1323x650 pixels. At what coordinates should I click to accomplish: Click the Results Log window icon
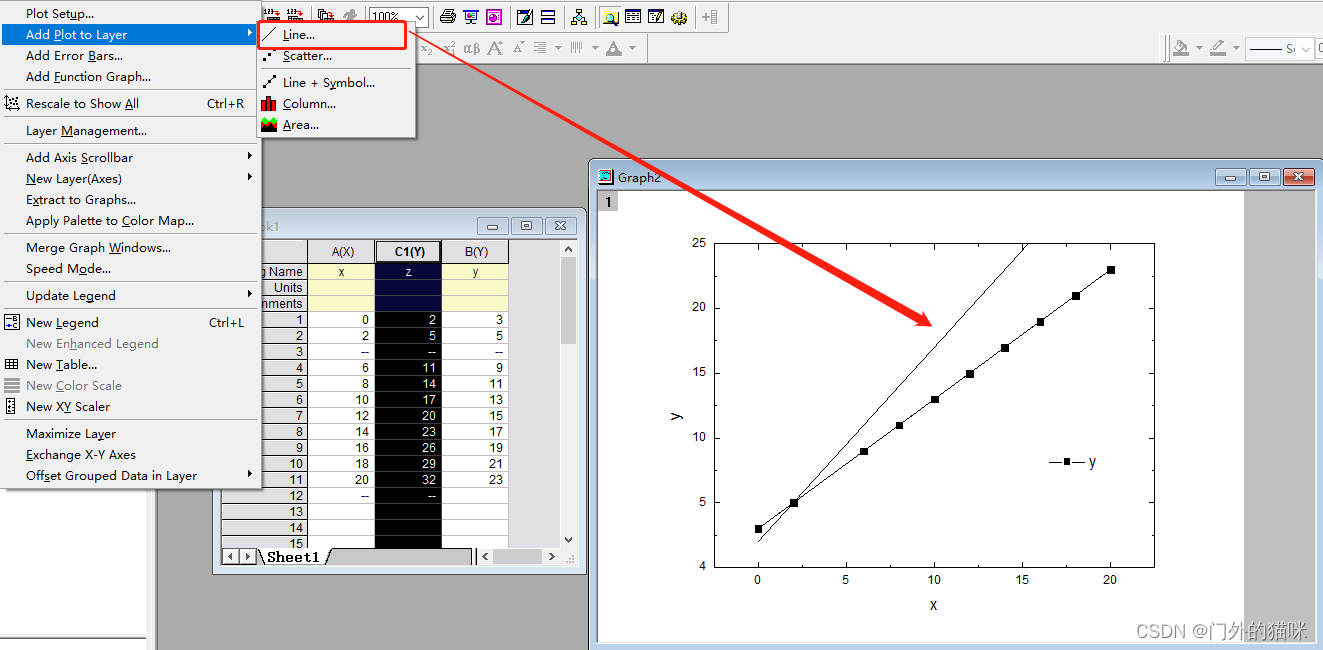tap(633, 17)
